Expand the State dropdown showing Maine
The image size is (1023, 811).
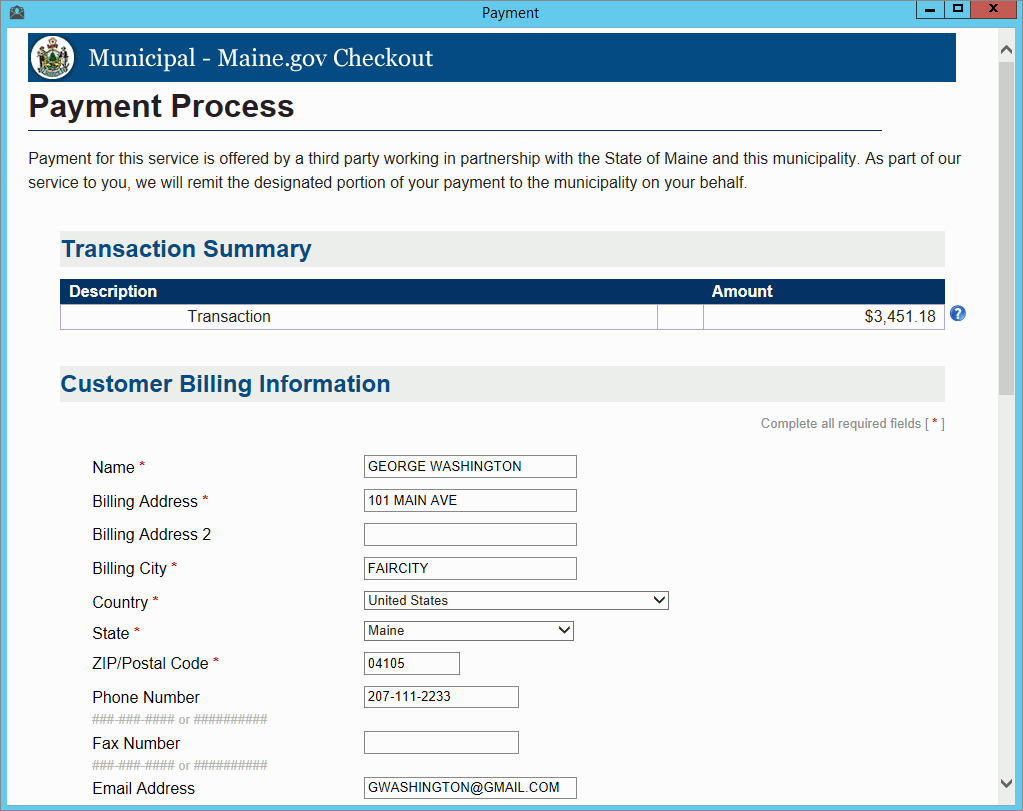point(469,631)
